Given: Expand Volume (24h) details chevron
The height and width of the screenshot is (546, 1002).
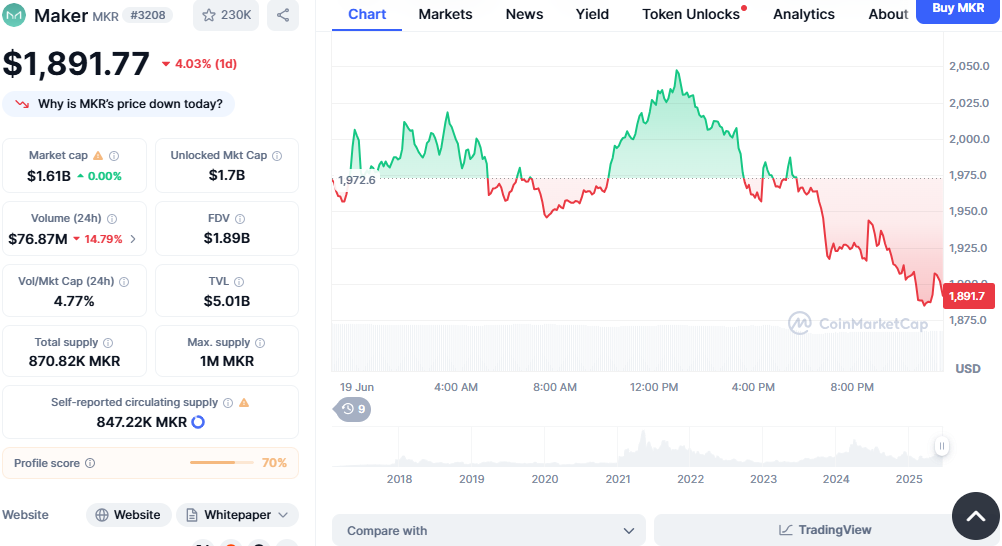Looking at the screenshot, I should click(133, 239).
